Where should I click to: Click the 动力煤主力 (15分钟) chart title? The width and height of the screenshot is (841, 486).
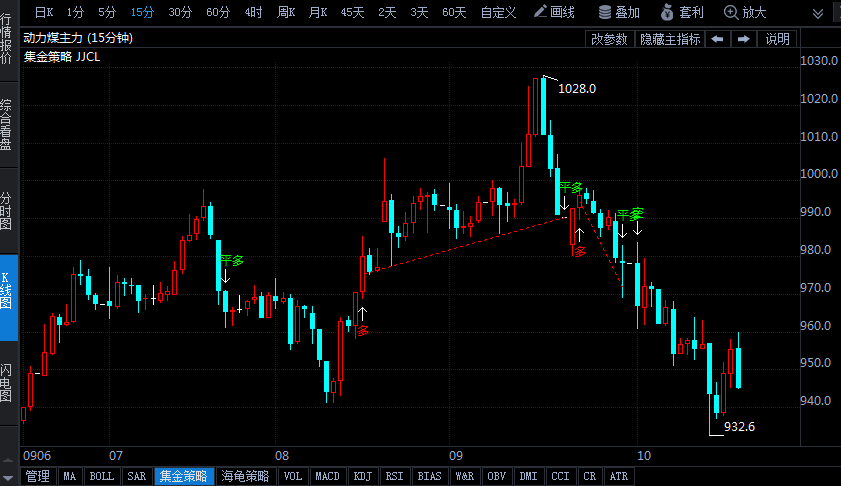[78, 38]
